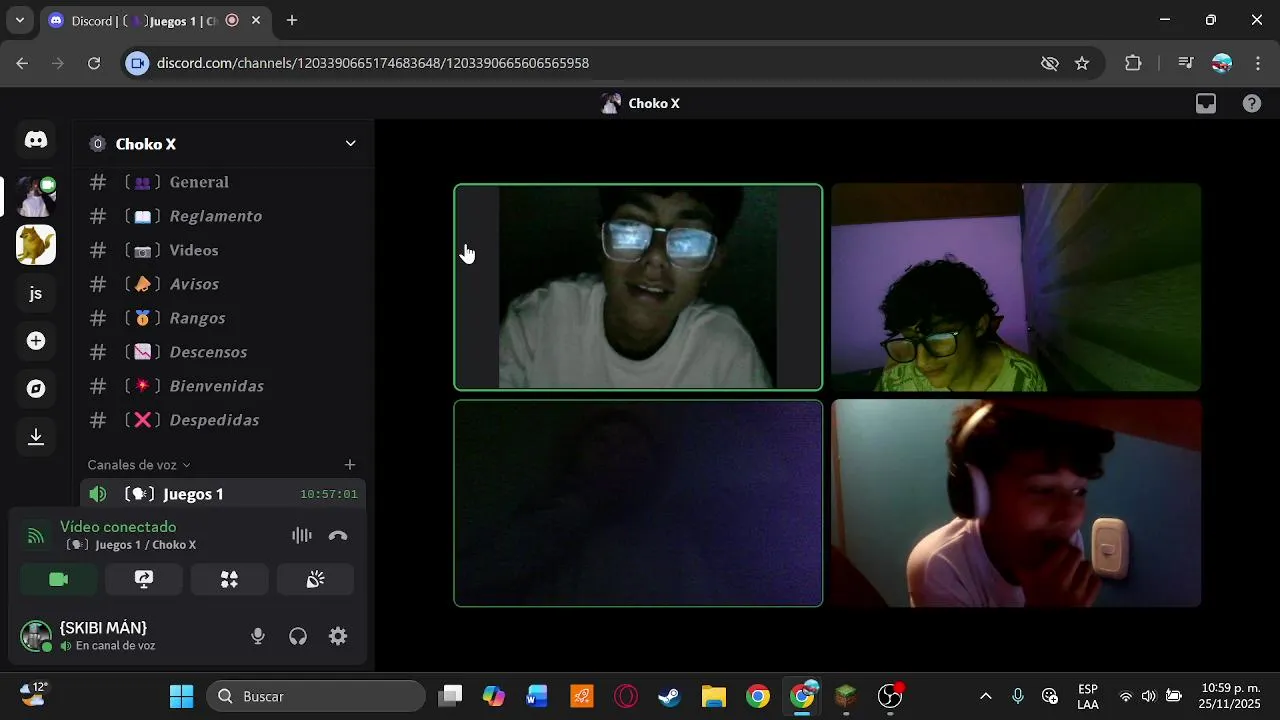This screenshot has height=720, width=1280.
Task: Open user settings gear
Action: (x=338, y=636)
